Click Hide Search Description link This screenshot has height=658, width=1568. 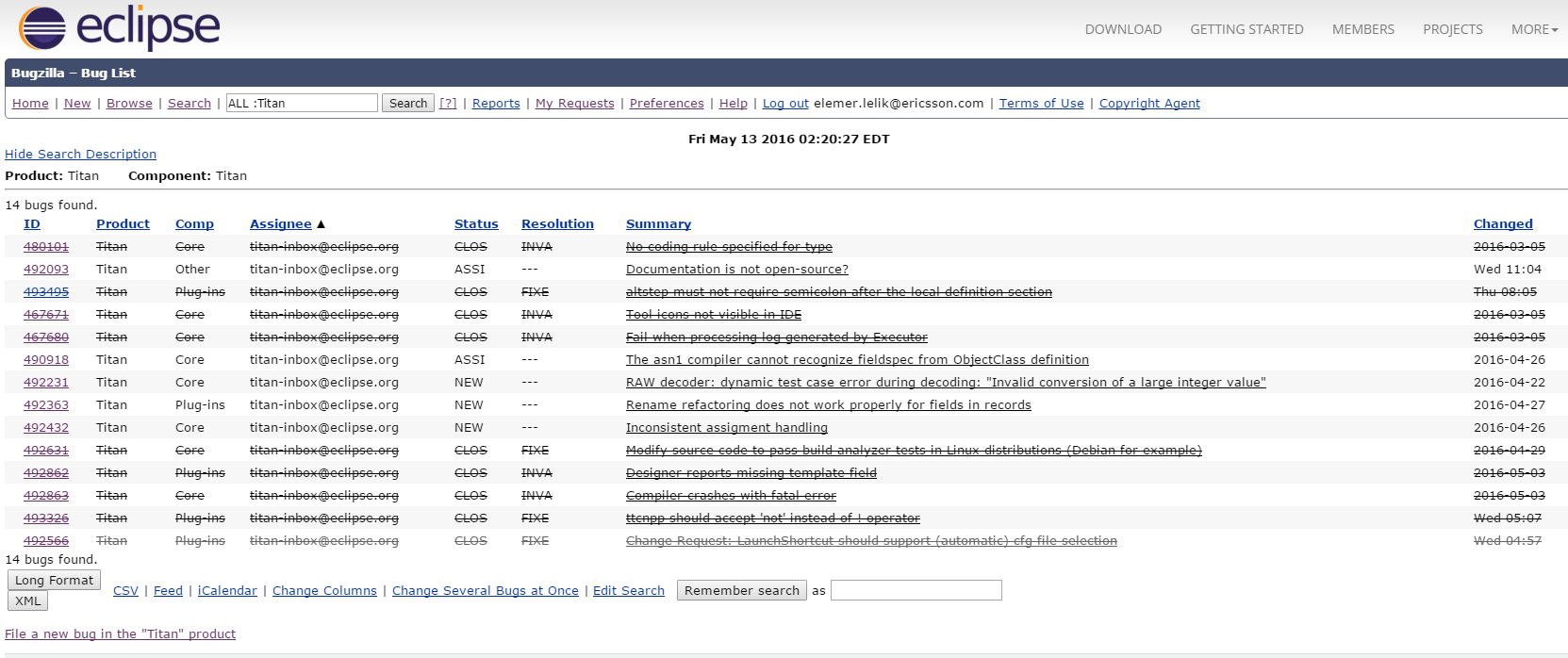click(x=80, y=155)
